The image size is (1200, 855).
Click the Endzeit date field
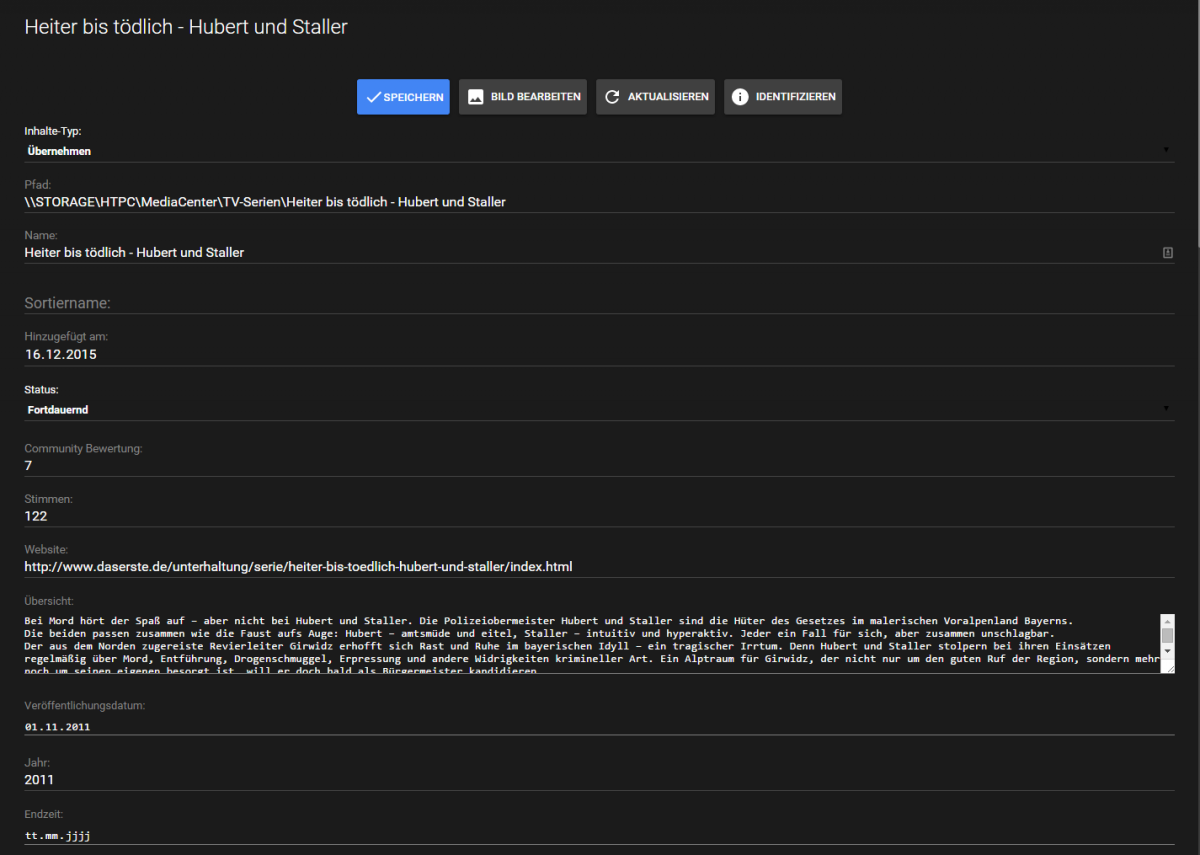point(599,834)
